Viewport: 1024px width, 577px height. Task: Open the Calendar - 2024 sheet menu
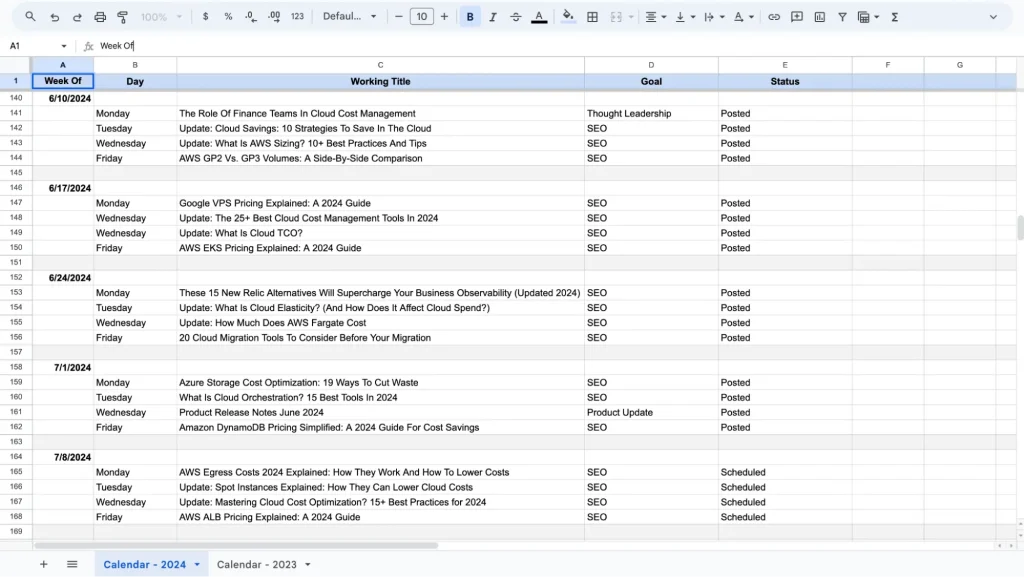tap(197, 564)
